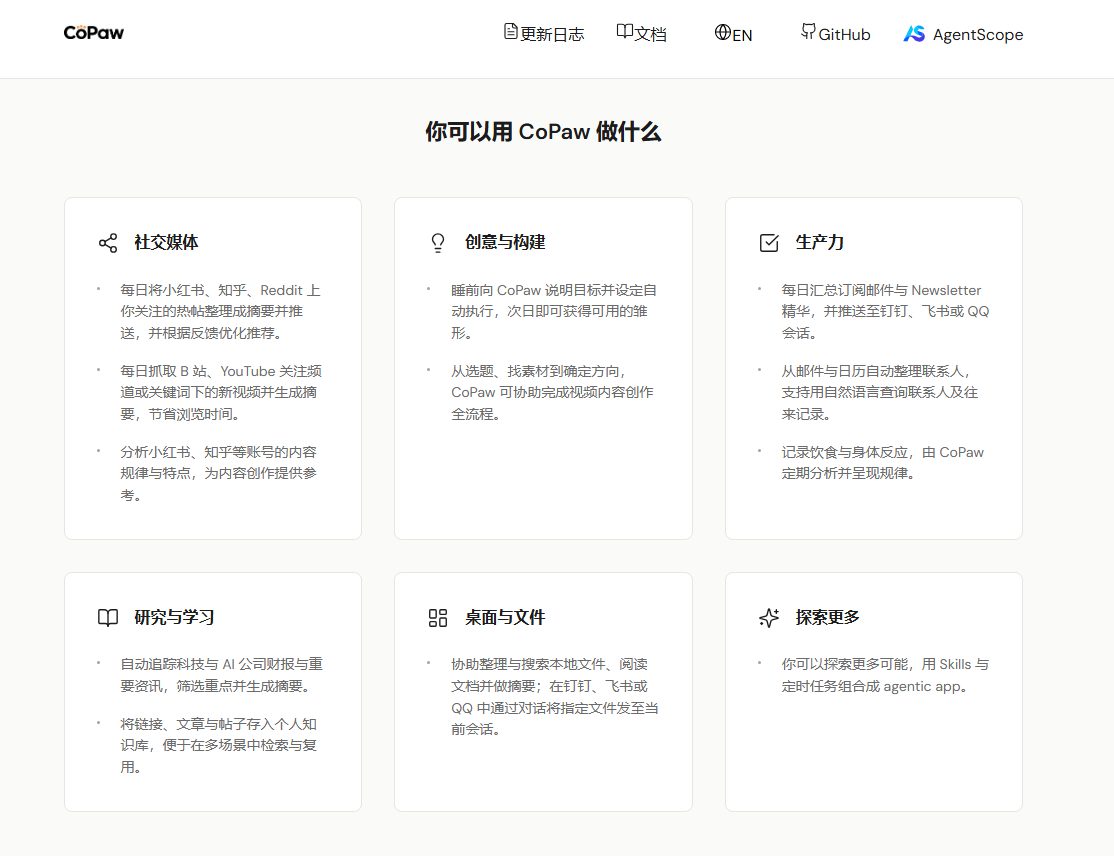The height and width of the screenshot is (856, 1114).
Task: Select the 探索更多 card heading
Action: point(827,618)
